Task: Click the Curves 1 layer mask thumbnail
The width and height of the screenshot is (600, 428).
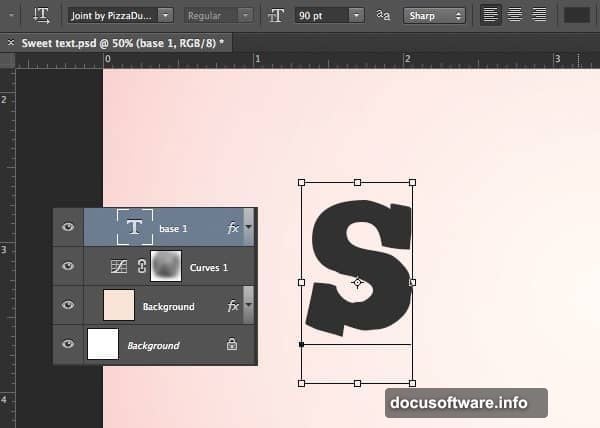Action: 165,267
